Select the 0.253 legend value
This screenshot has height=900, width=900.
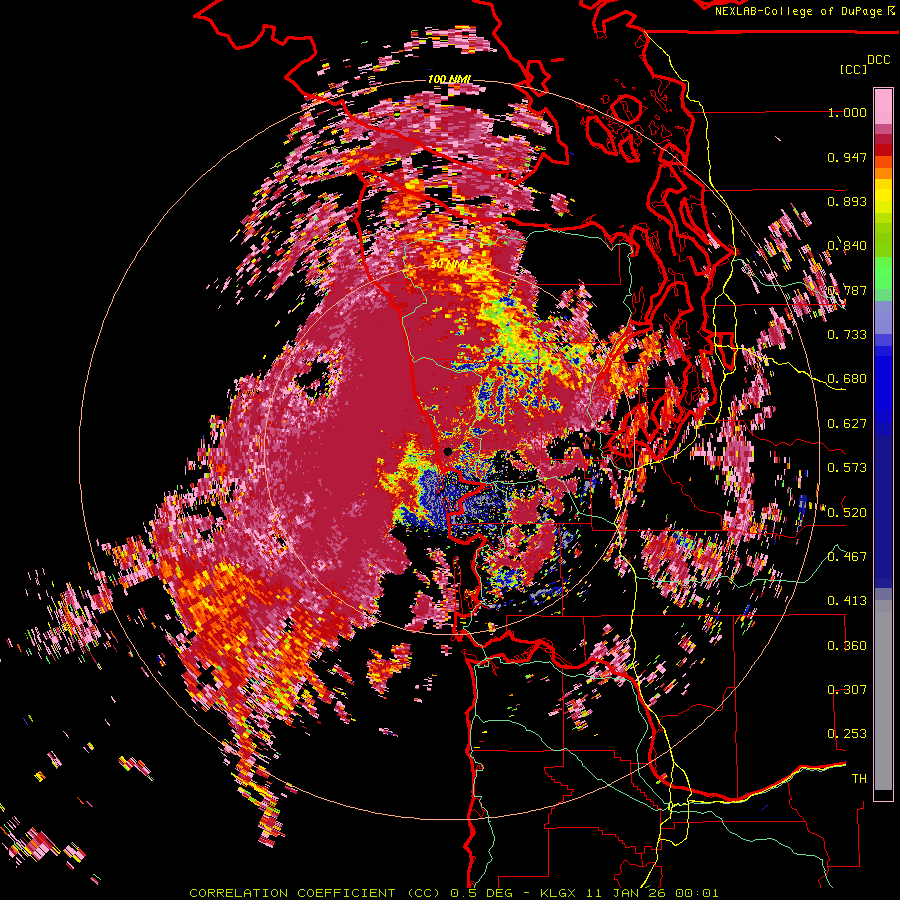coord(847,734)
